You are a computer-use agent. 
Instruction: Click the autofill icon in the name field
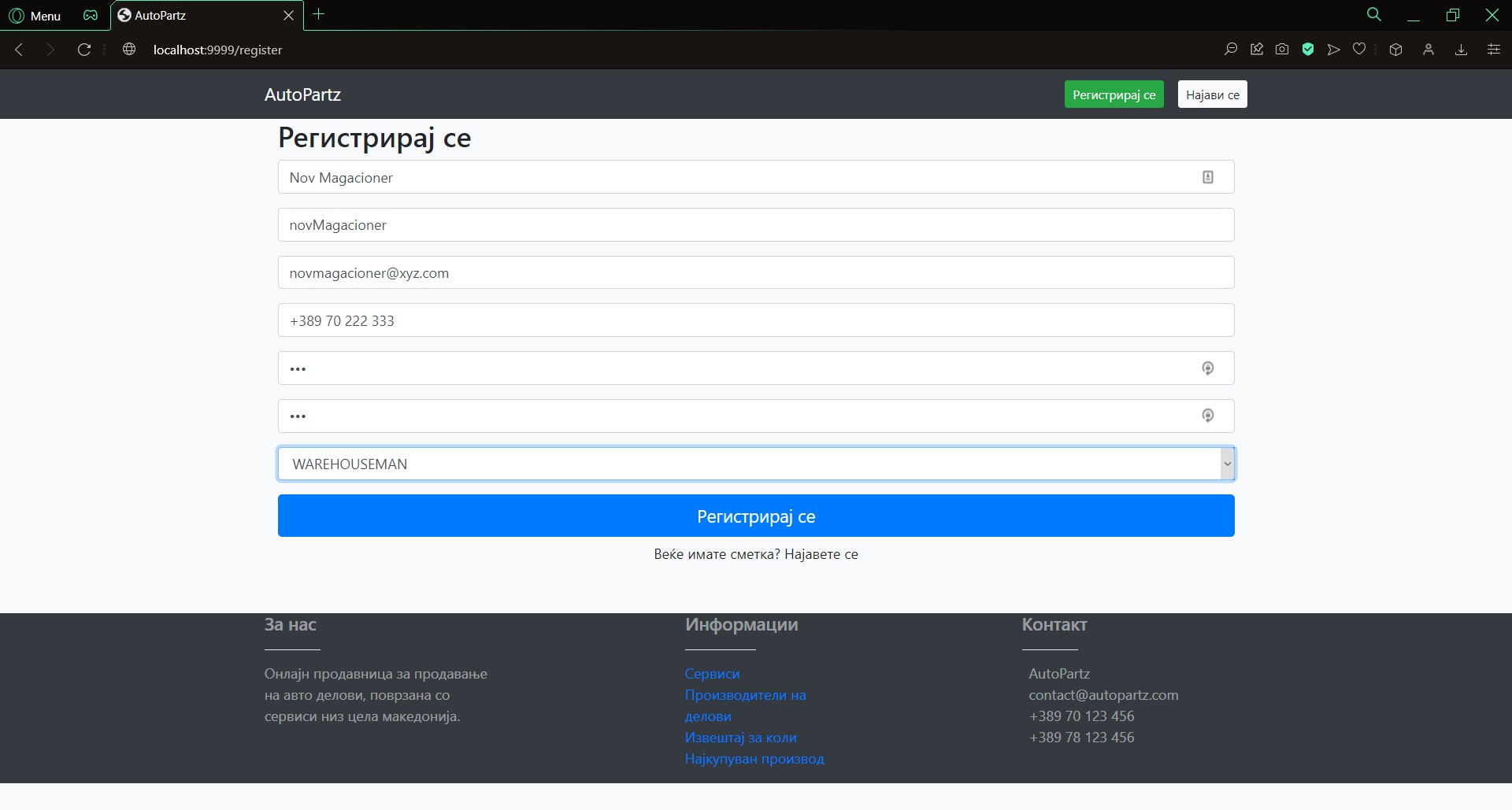[1207, 177]
